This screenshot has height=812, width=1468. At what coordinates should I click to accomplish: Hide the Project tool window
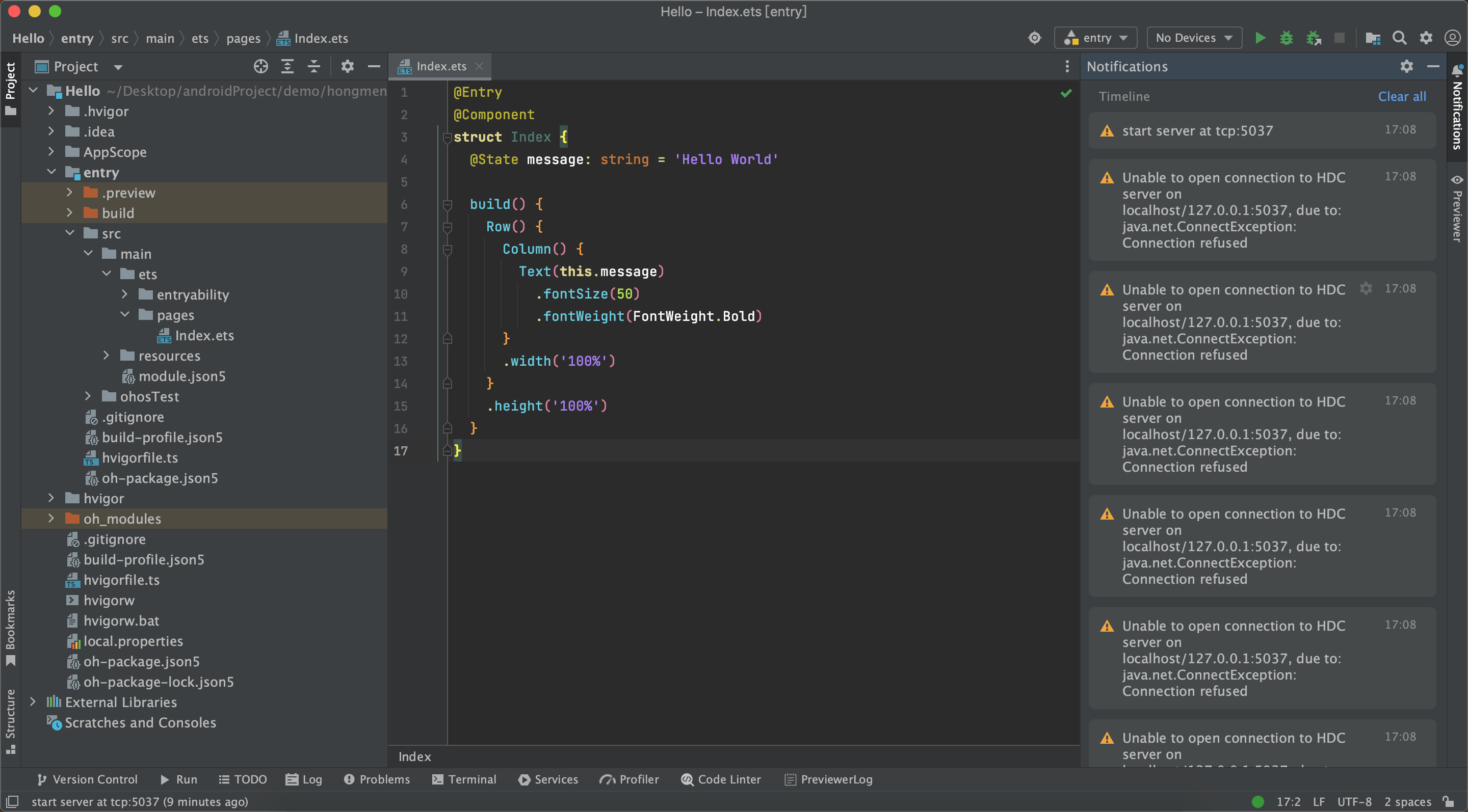point(374,67)
